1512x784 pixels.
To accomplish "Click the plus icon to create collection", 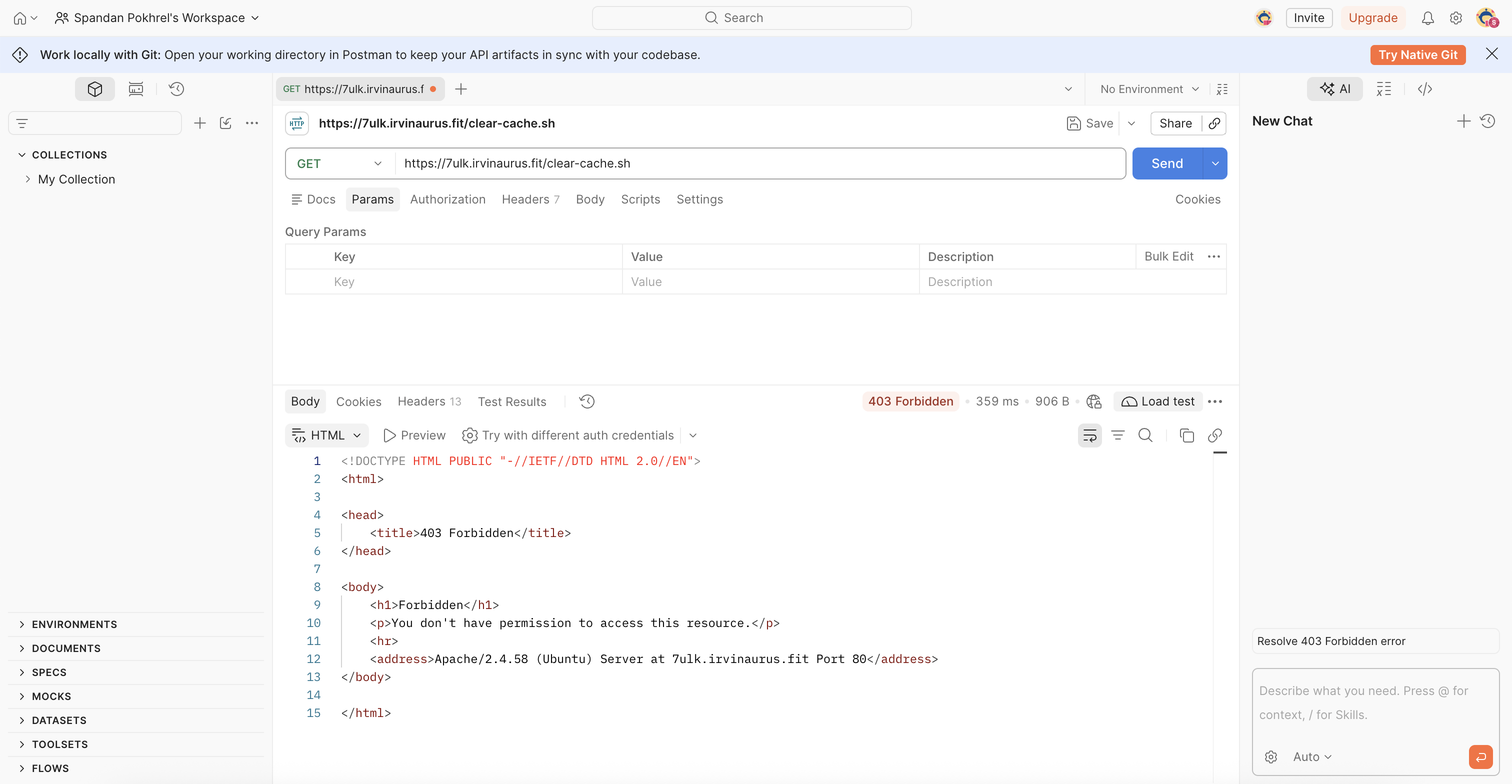I will coord(200,122).
